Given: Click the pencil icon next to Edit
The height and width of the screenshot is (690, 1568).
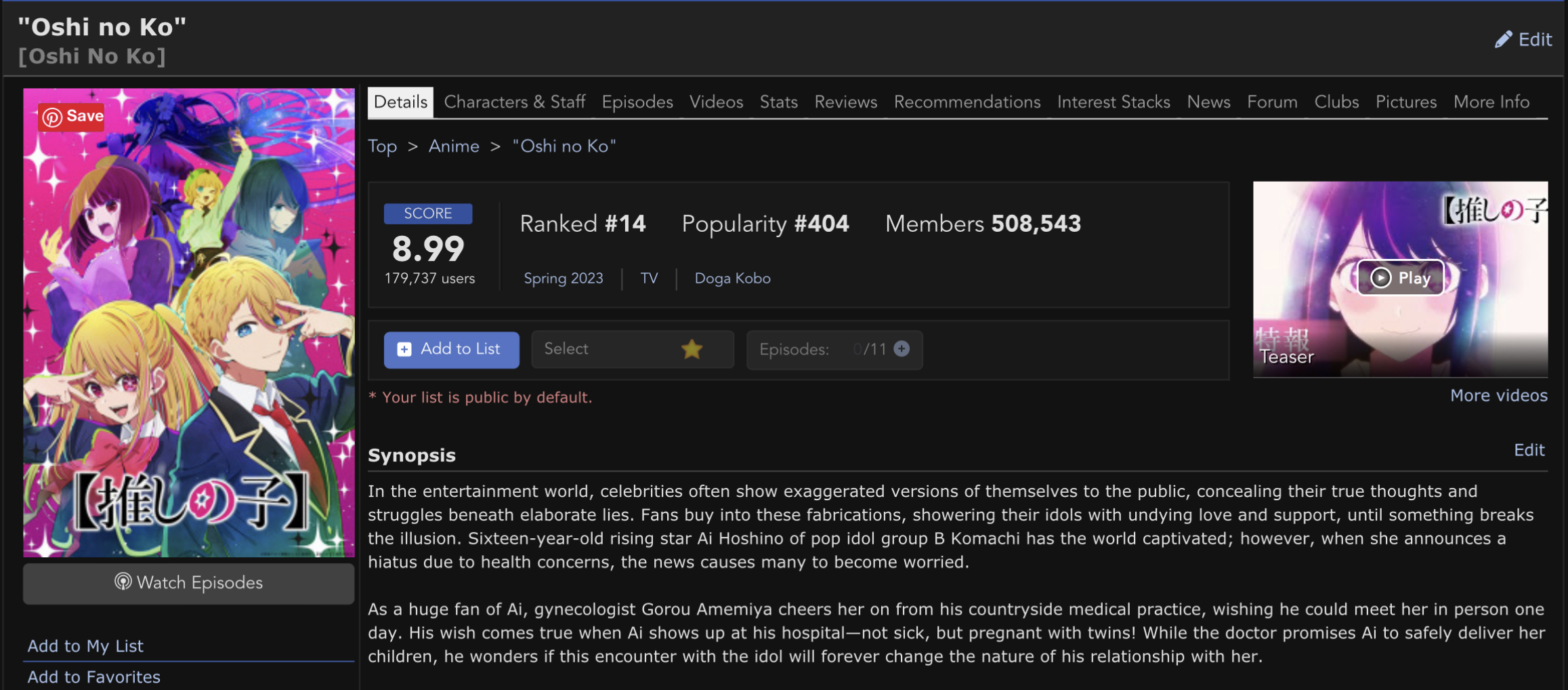Looking at the screenshot, I should click(x=1503, y=39).
